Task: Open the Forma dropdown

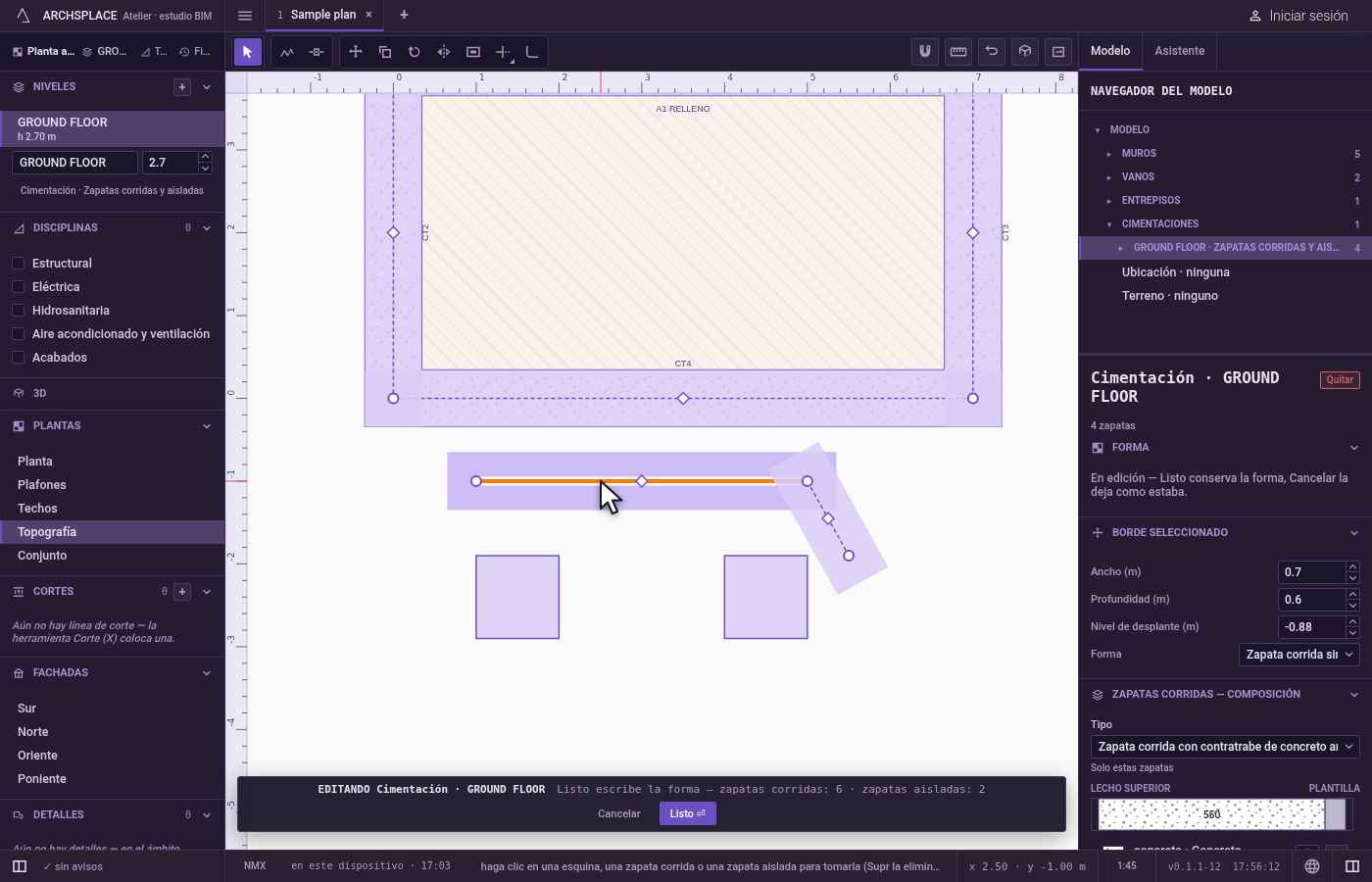Action: (1299, 655)
